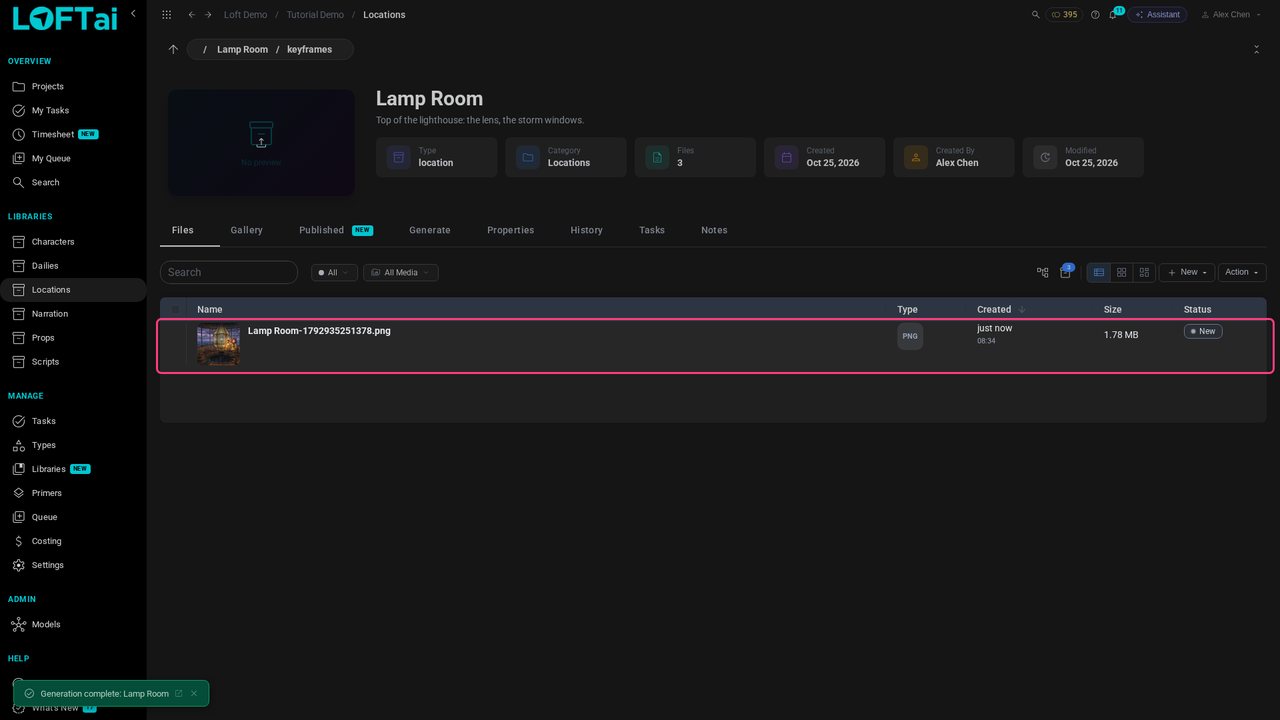Open the Action dropdown menu
This screenshot has height=720, width=1280.
[x=1242, y=272]
